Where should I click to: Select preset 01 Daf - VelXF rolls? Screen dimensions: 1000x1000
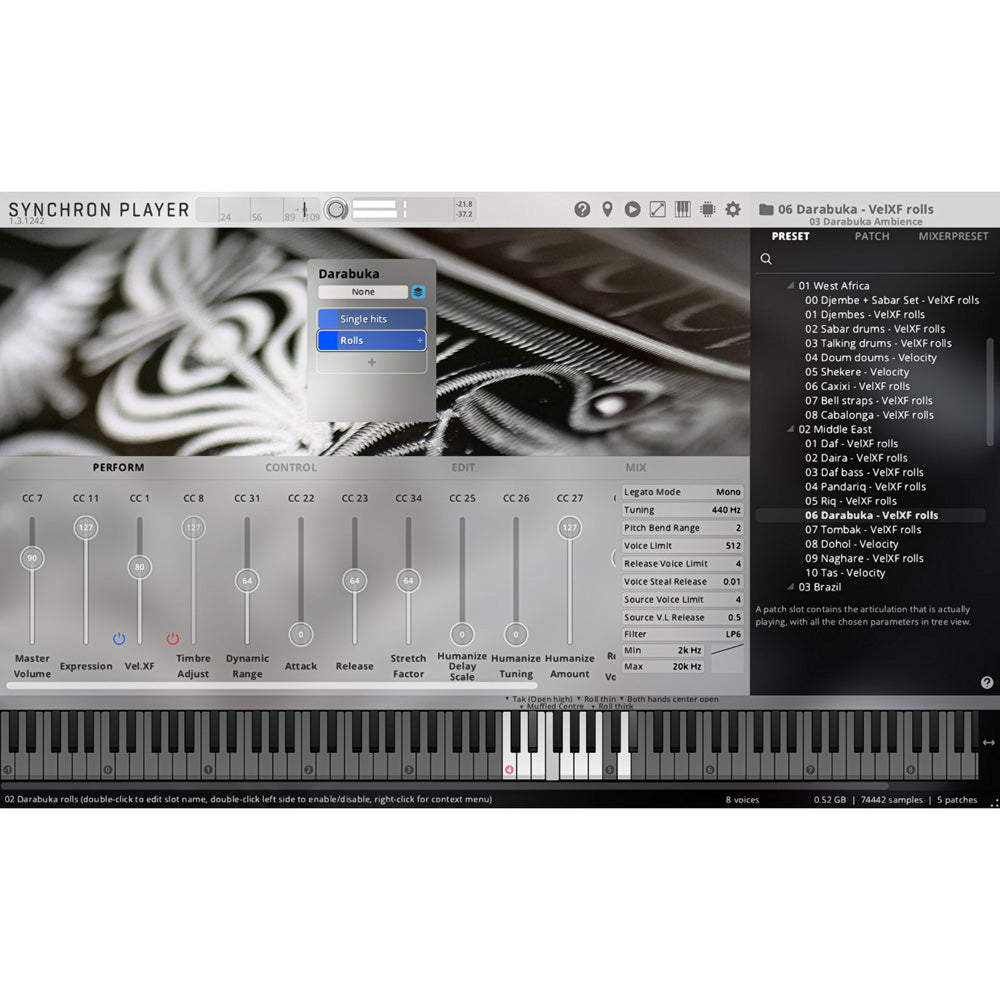(851, 443)
